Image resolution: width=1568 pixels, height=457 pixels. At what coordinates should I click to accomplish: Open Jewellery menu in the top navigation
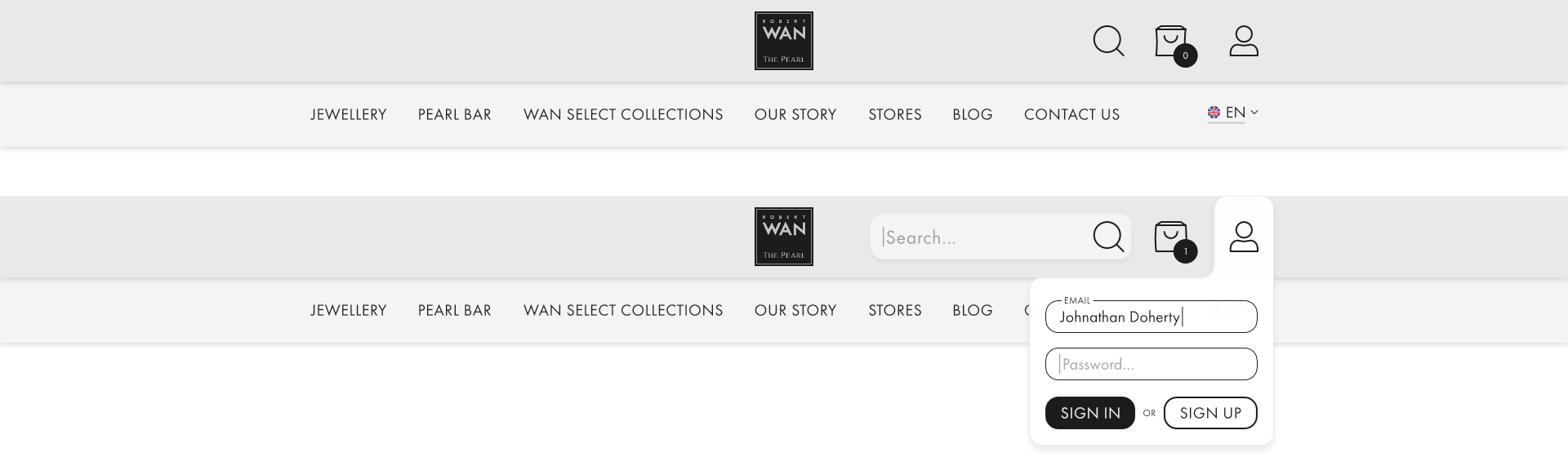[349, 114]
